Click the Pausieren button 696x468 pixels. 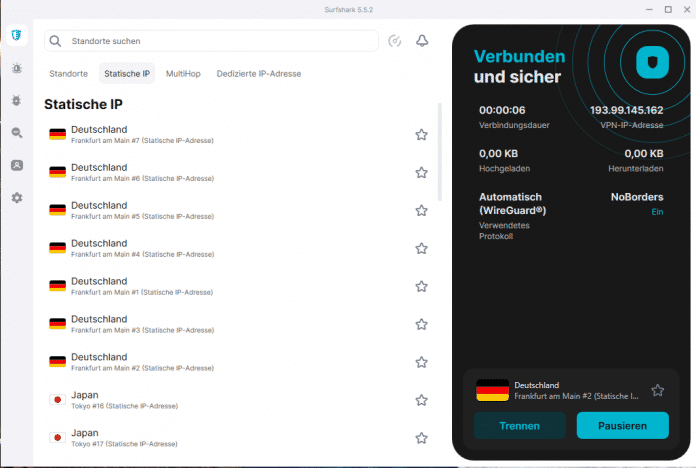click(622, 425)
